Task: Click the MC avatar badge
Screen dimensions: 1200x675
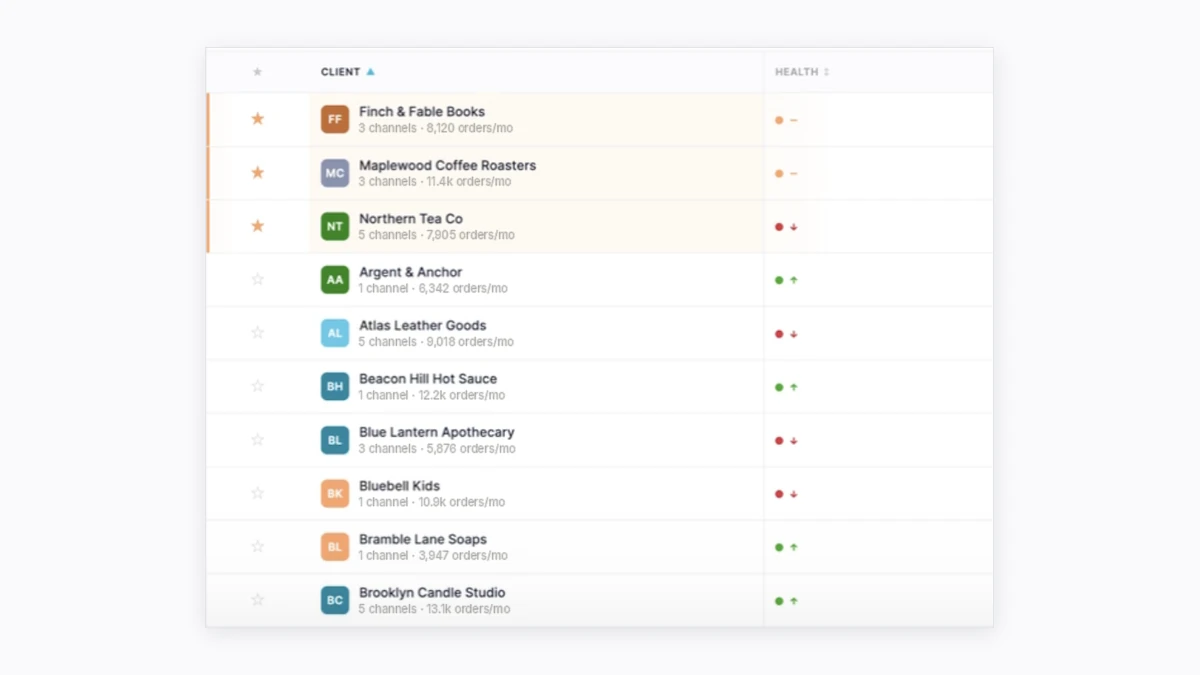Action: tap(335, 173)
